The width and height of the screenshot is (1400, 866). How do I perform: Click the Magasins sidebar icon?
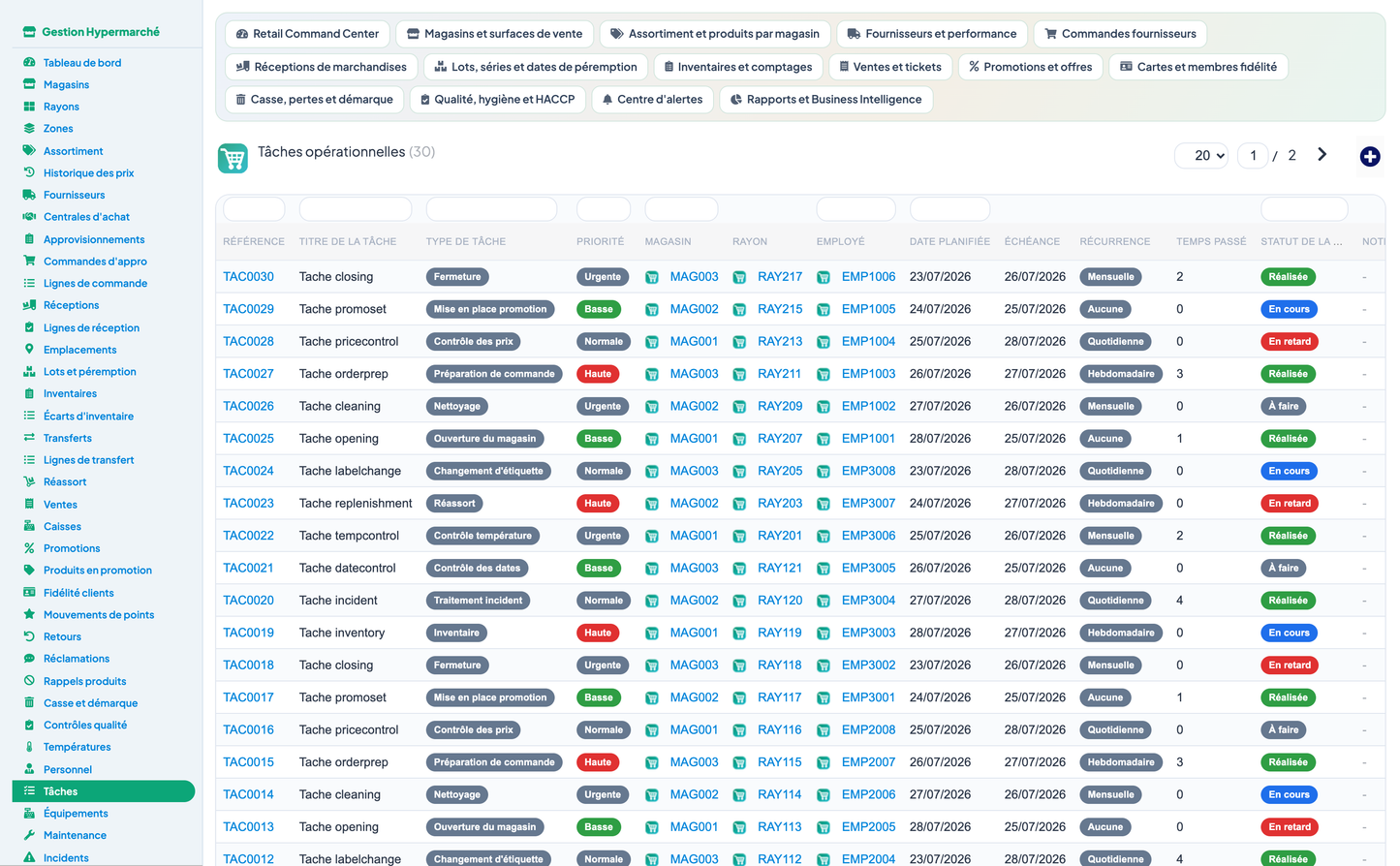point(29,84)
